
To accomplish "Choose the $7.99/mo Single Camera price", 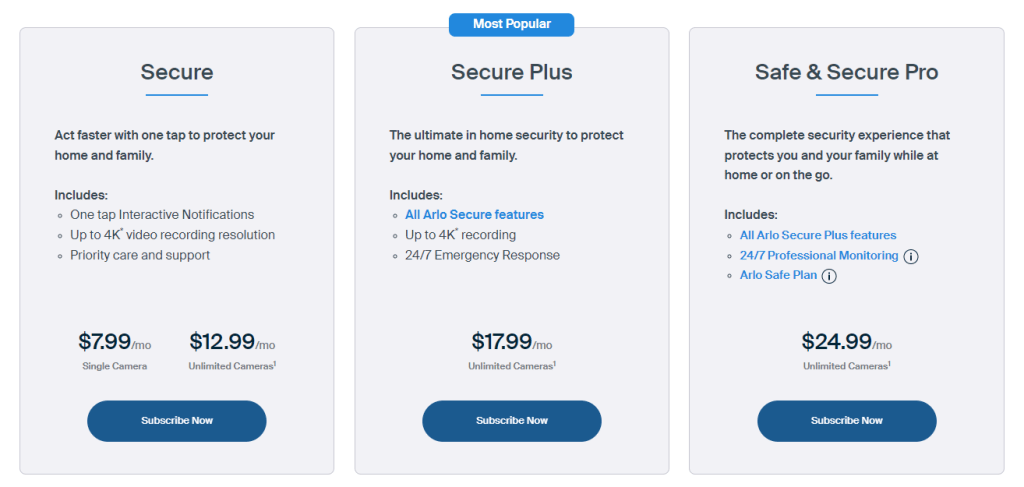I will (x=114, y=342).
